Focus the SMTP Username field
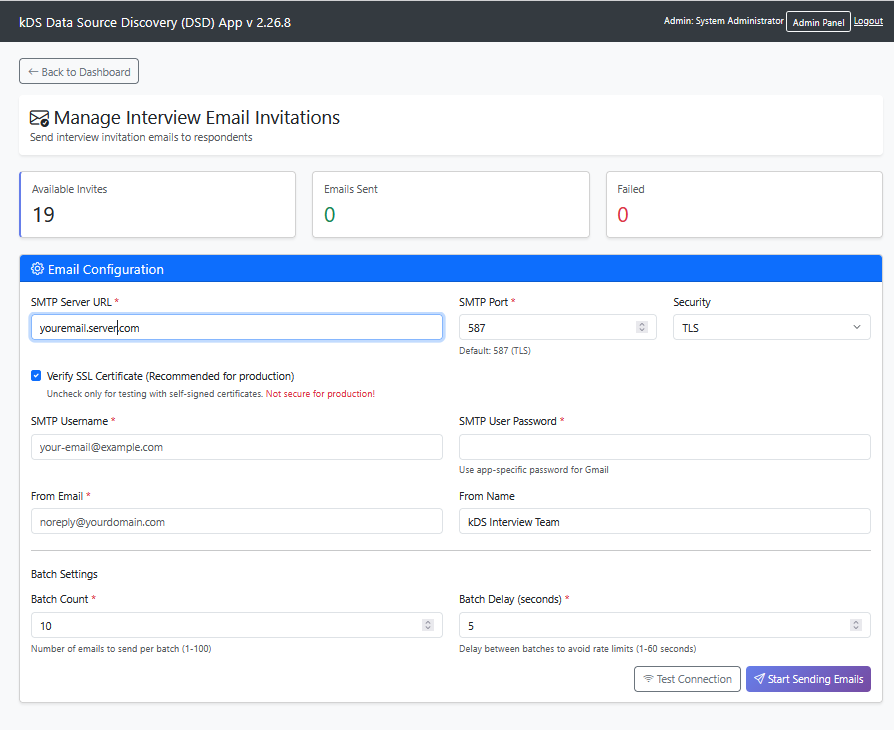The image size is (894, 730). tap(236, 447)
